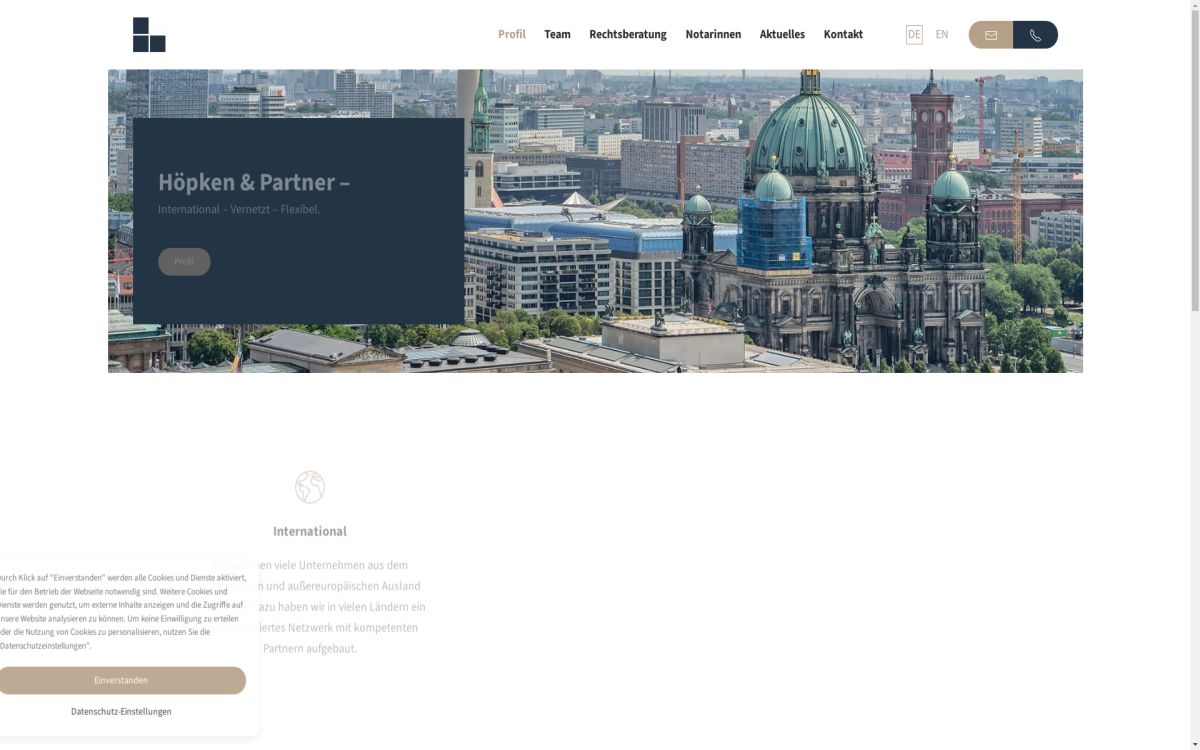The image size is (1200, 750).
Task: Select the Höpken & Partner logo
Action: 149,32
